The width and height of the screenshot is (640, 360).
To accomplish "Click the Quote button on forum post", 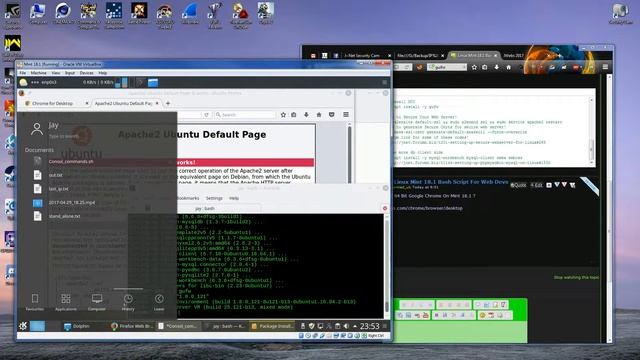I will (x=518, y=185).
